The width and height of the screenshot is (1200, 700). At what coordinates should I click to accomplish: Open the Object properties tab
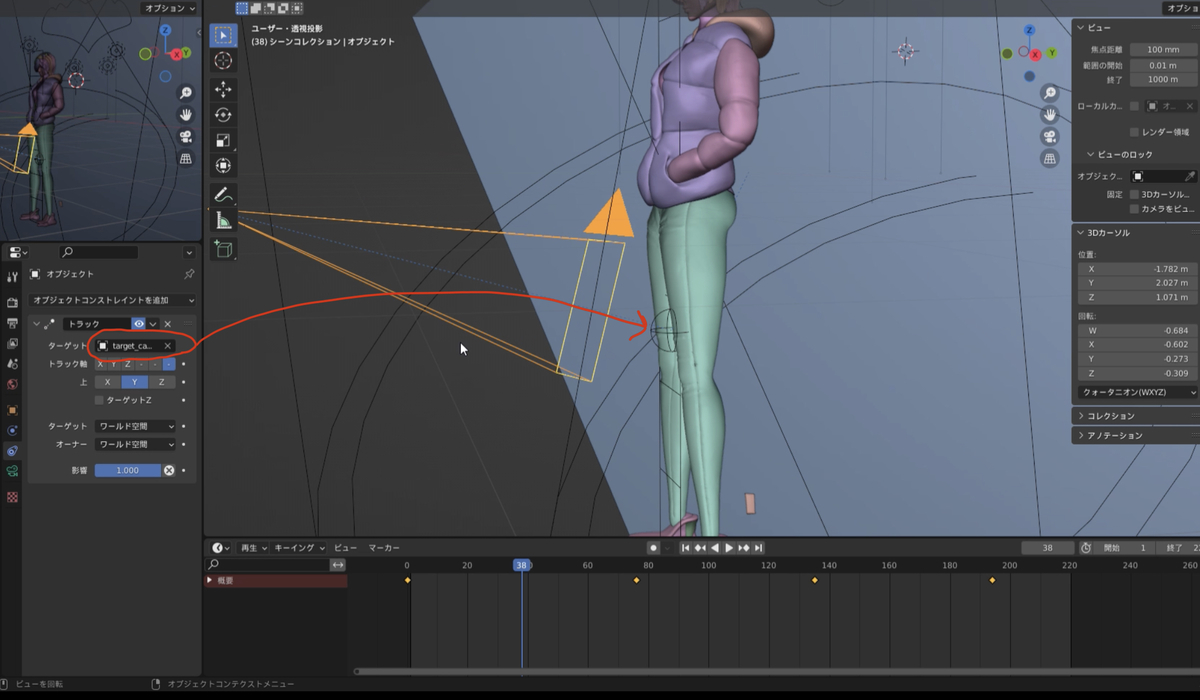(x=12, y=410)
